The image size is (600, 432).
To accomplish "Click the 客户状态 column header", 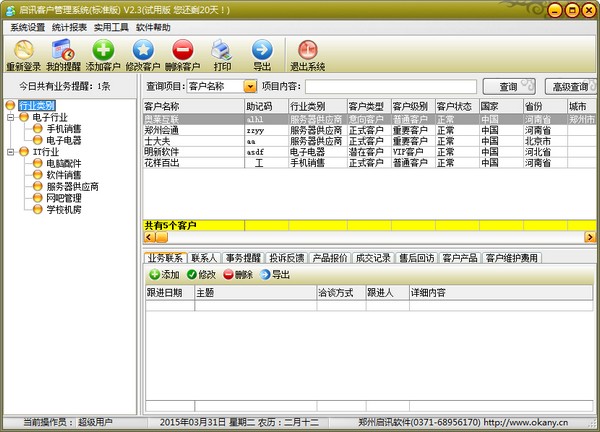I will tap(457, 106).
